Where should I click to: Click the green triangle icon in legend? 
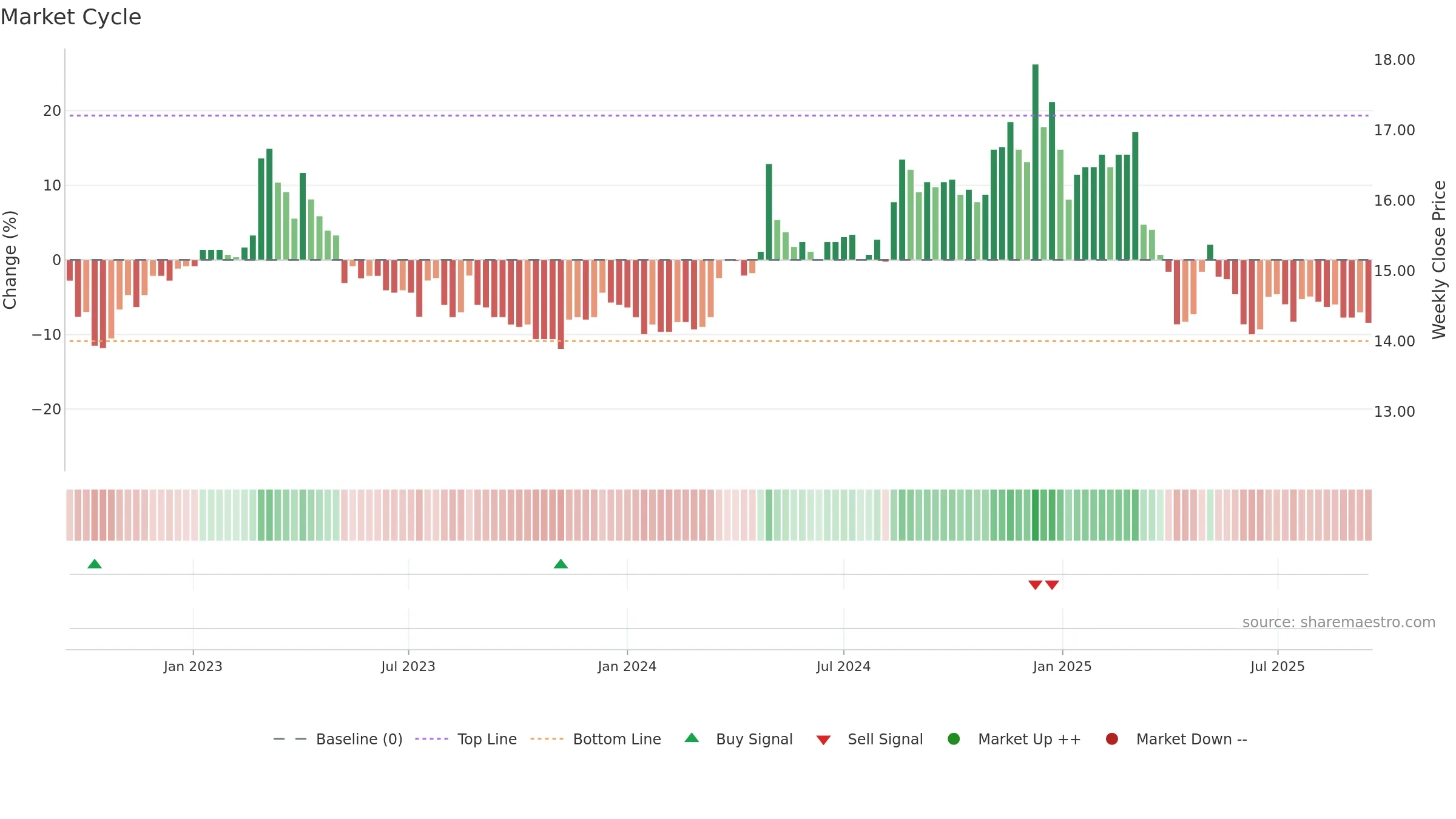(692, 738)
